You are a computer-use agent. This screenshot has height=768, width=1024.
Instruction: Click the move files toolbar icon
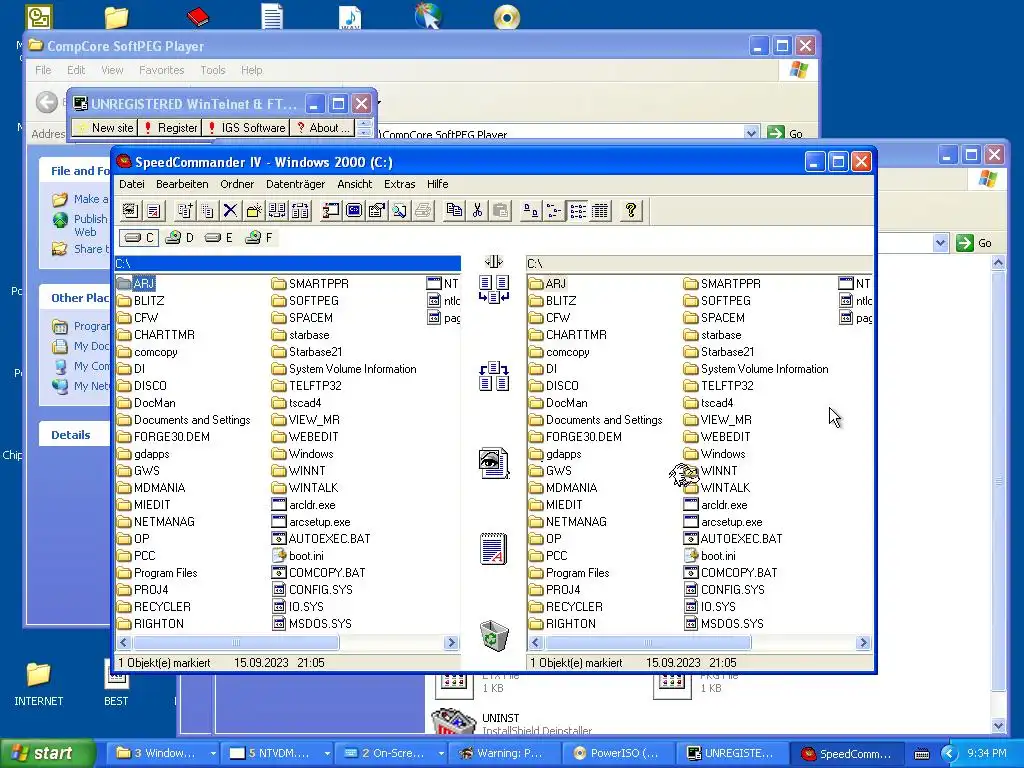208,211
